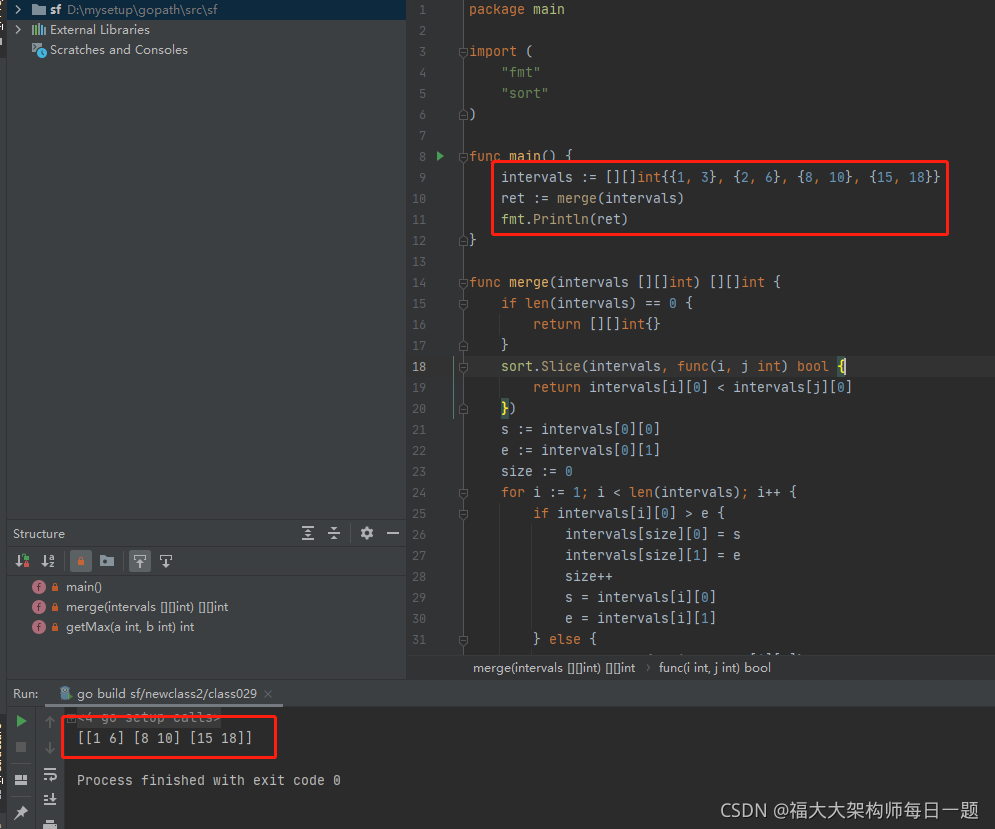Toggle show non-public lock filter

point(81,561)
